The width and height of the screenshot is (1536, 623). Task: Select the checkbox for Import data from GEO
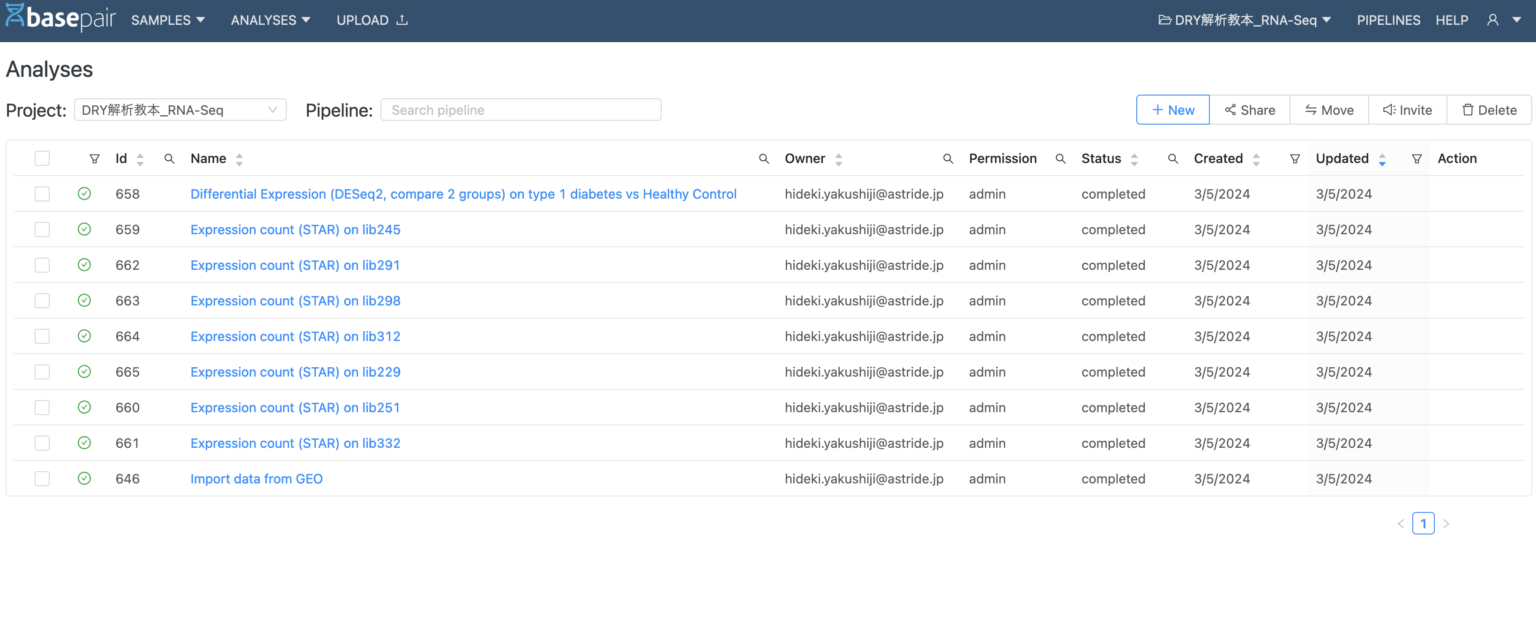[42, 479]
